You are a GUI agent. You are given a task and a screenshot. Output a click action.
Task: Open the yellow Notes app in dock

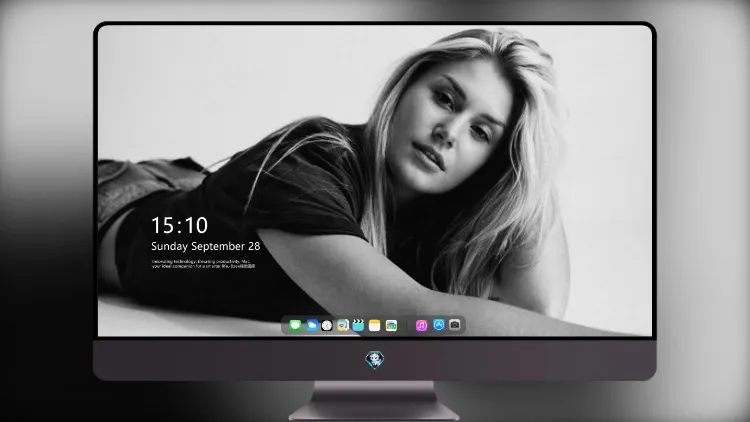[x=375, y=325]
